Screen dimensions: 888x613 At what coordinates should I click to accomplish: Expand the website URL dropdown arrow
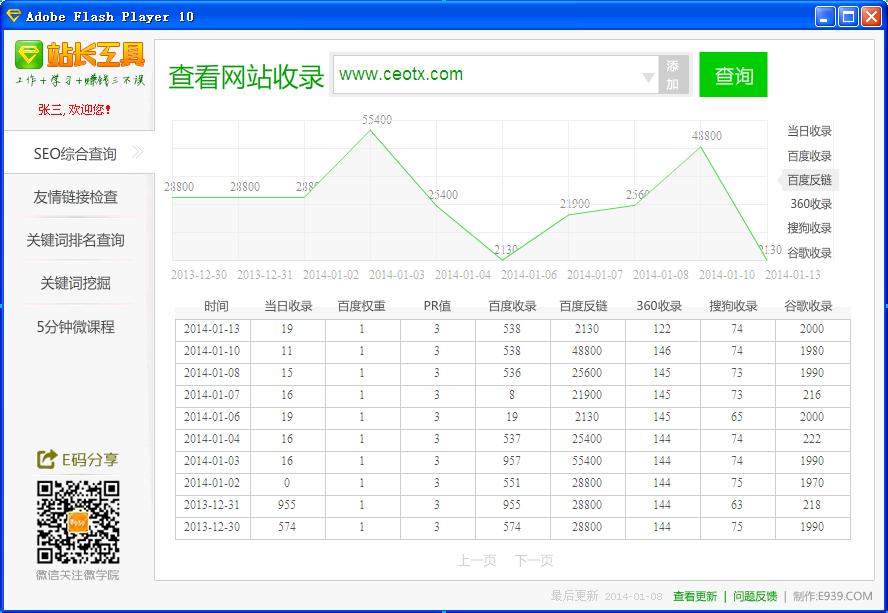point(647,76)
